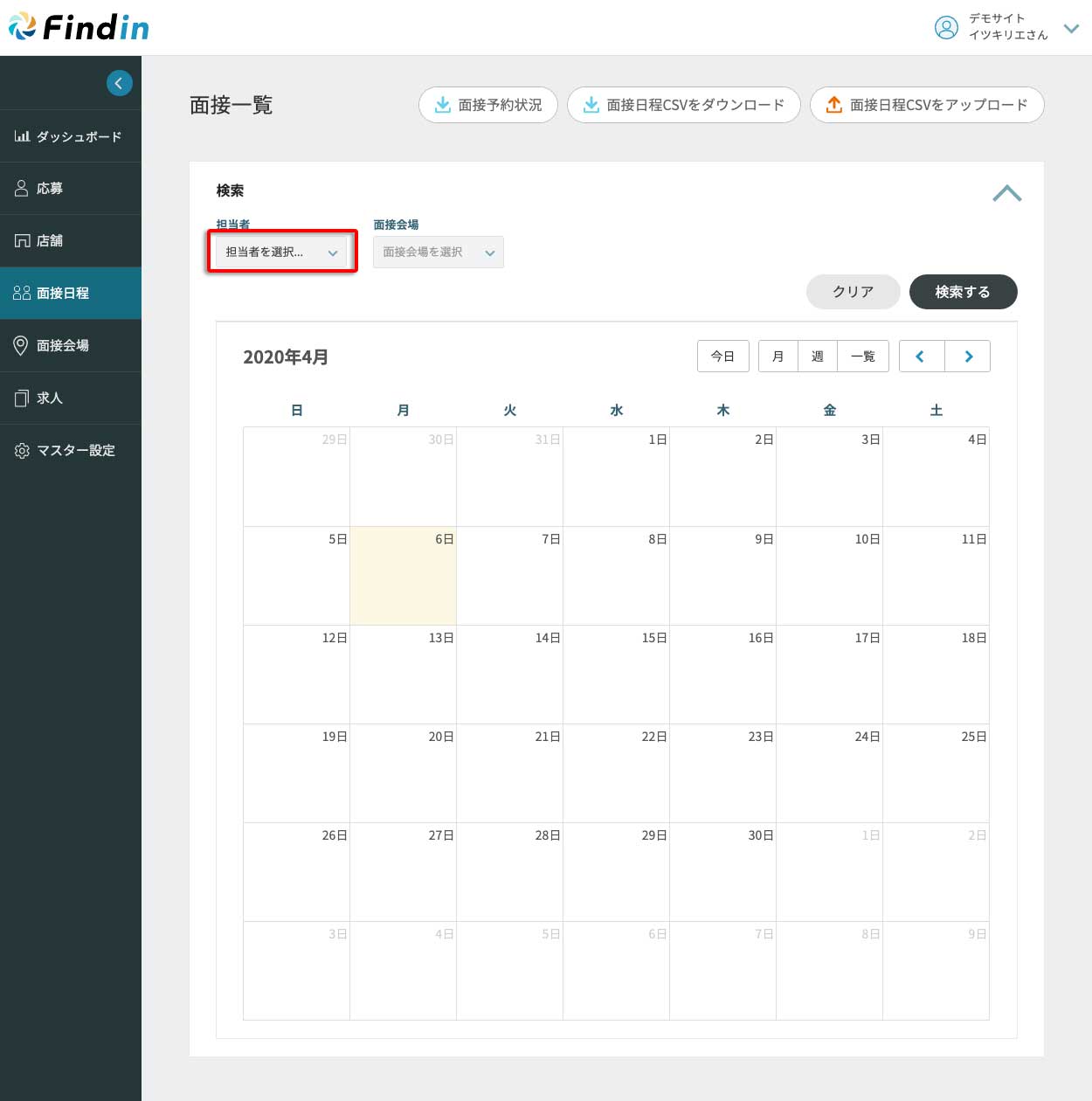Click 面接日程CSVをダウンロード button
Viewport: 1092px width, 1101px height.
684,105
